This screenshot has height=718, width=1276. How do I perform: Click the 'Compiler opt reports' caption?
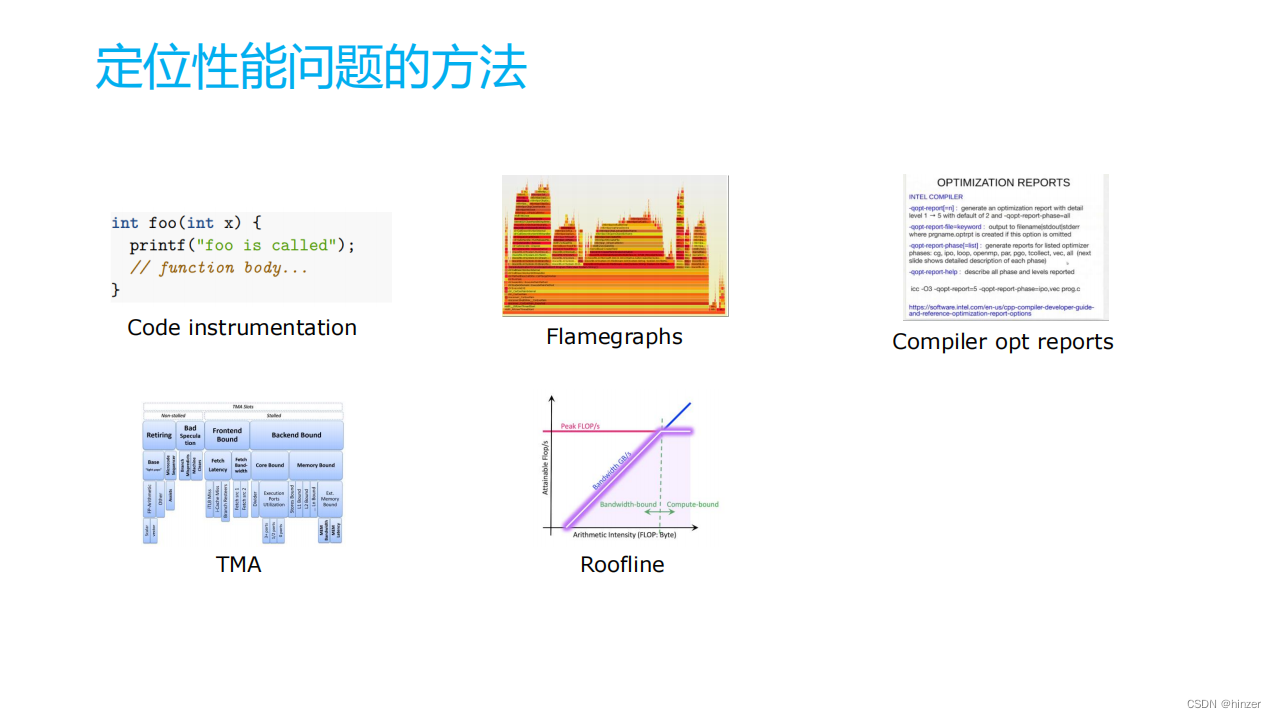(x=1003, y=342)
